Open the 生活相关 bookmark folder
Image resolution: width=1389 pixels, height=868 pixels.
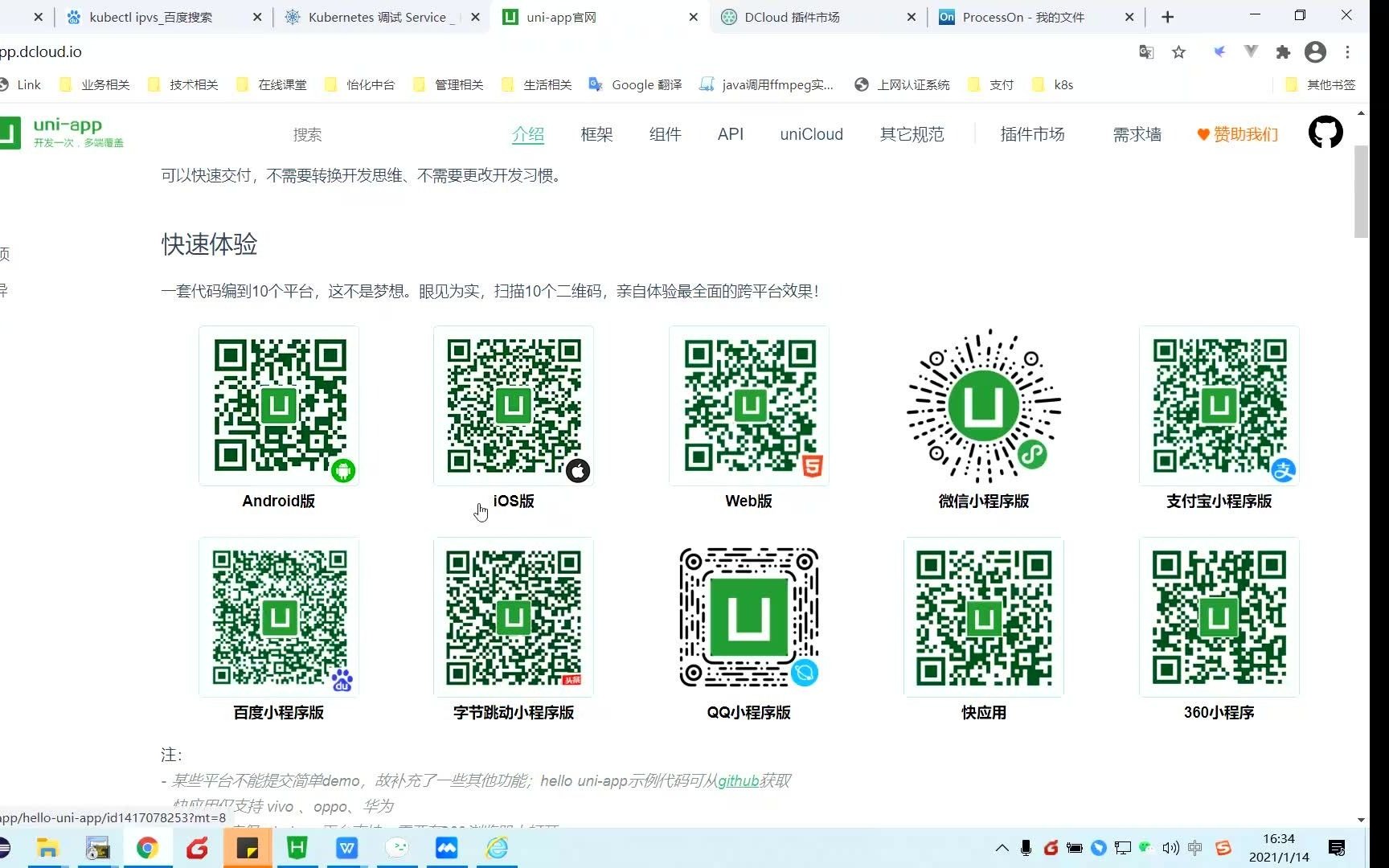(537, 84)
